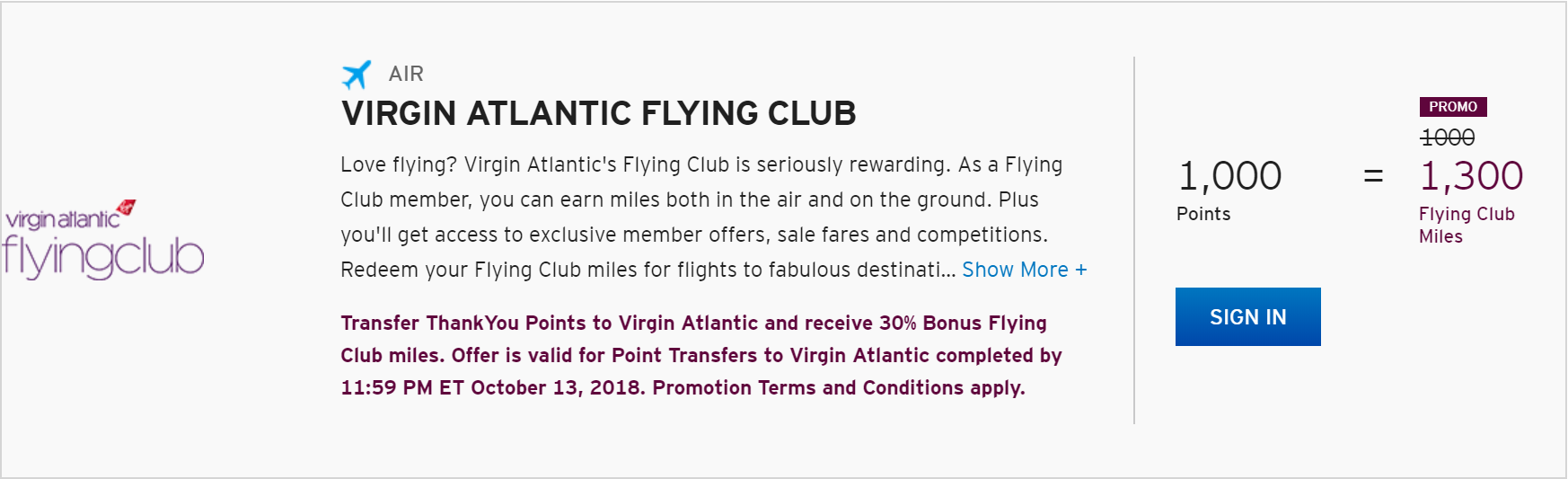The height and width of the screenshot is (479, 1568).
Task: Click the blue airplane icon
Action: (x=357, y=75)
